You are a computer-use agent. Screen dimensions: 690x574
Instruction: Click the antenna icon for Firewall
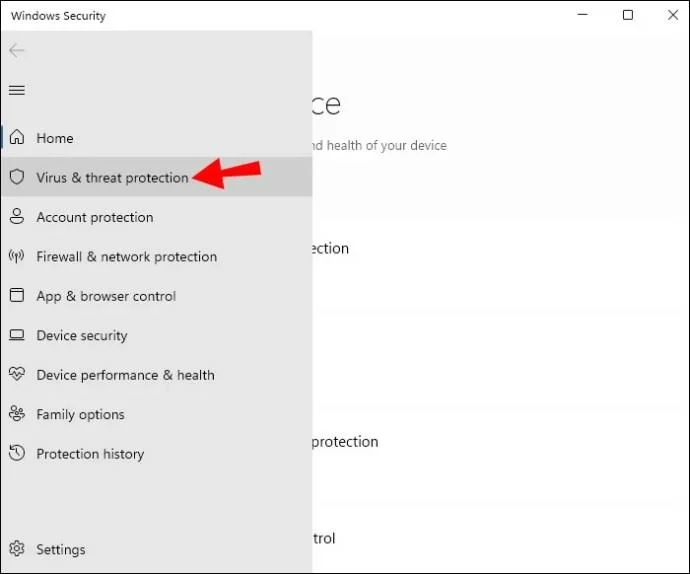pyautogui.click(x=17, y=256)
